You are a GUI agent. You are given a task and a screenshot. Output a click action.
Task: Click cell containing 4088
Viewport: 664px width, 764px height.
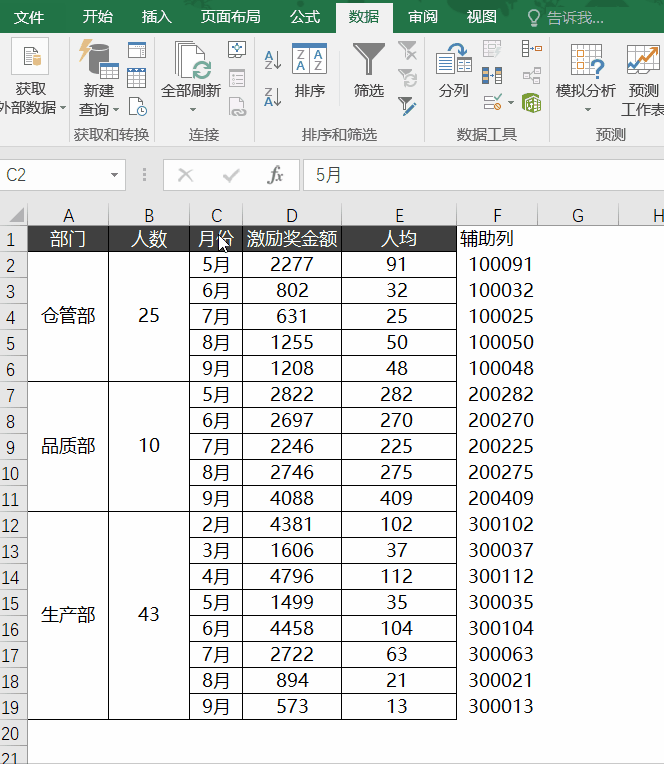(x=292, y=498)
